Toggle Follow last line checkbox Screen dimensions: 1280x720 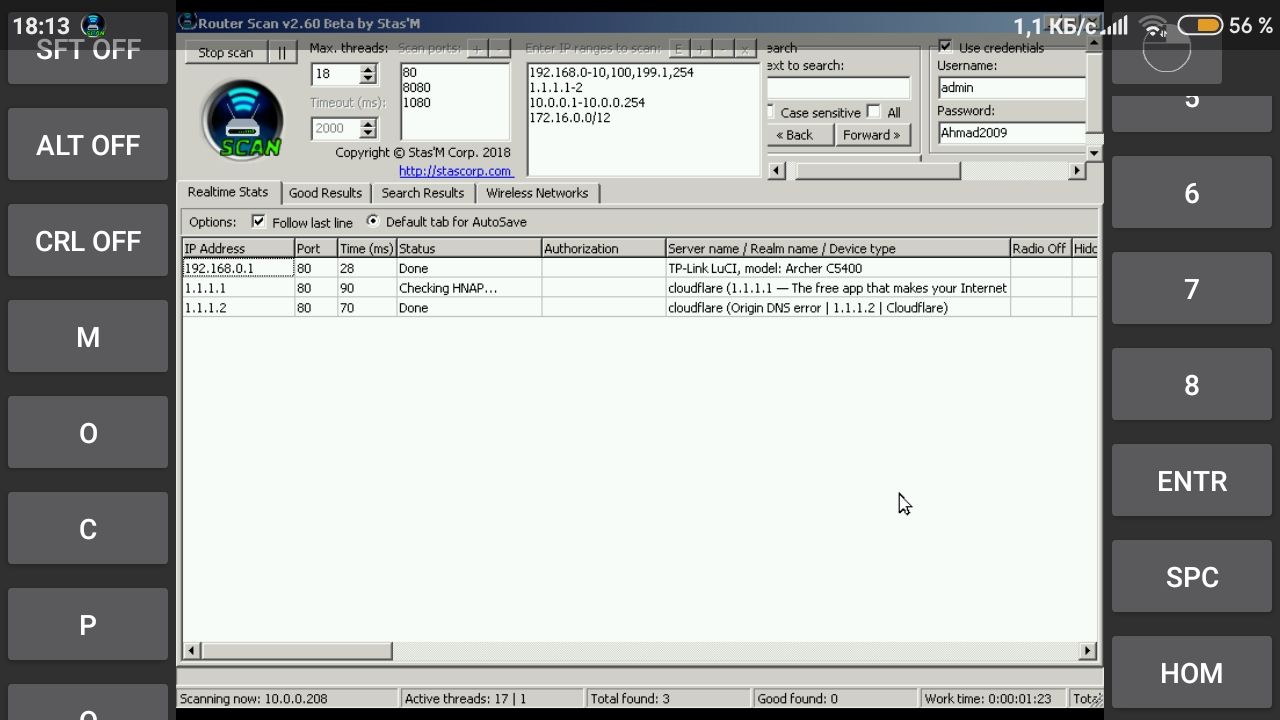pos(259,222)
